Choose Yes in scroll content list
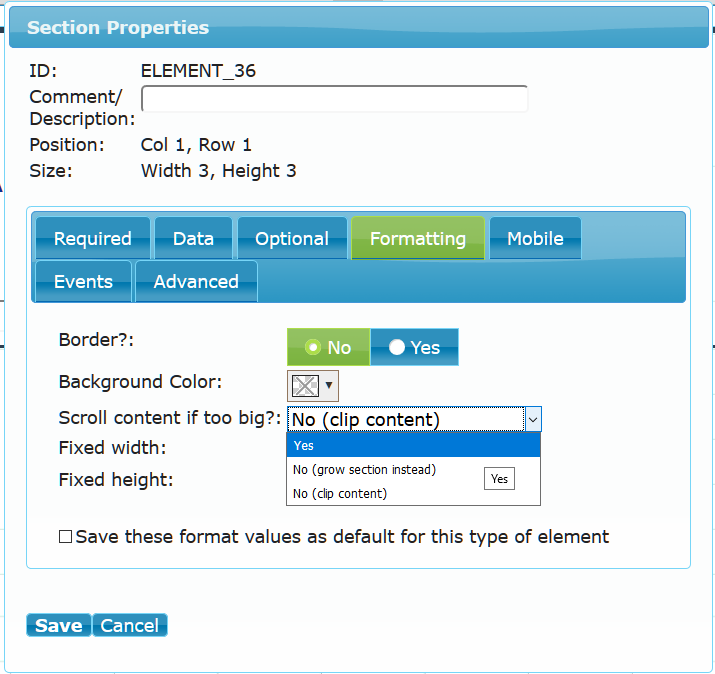The height and width of the screenshot is (674, 715). pyautogui.click(x=413, y=446)
